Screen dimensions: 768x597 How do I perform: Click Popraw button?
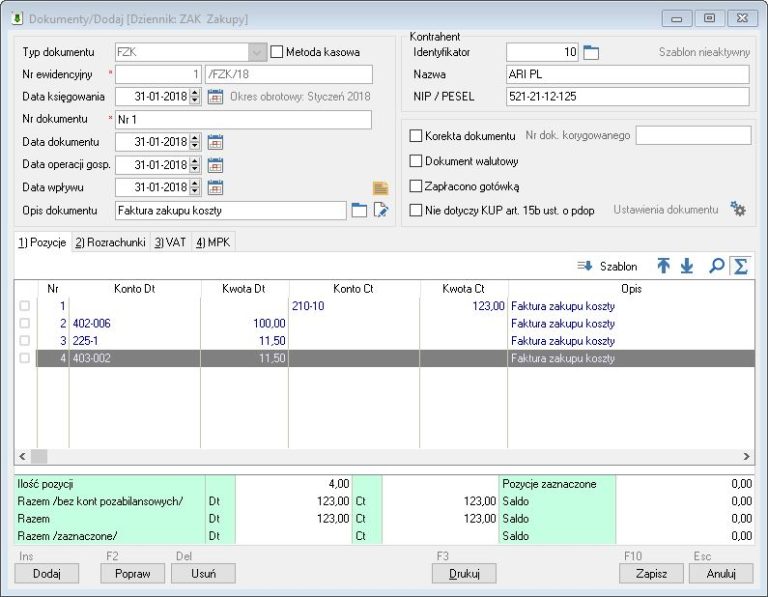tap(132, 573)
